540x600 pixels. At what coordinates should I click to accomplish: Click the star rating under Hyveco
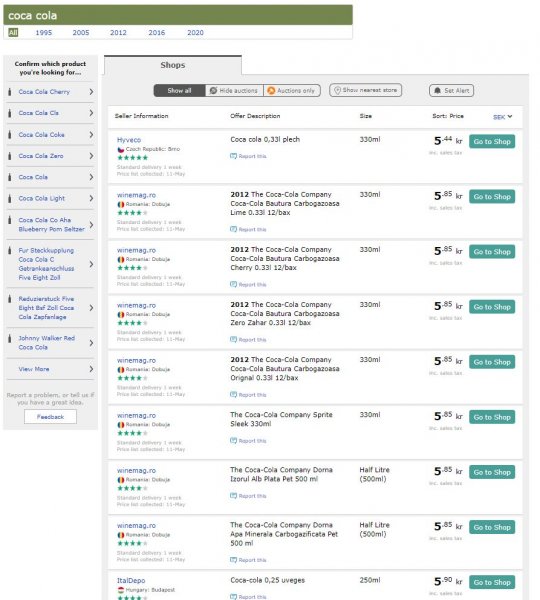132,158
